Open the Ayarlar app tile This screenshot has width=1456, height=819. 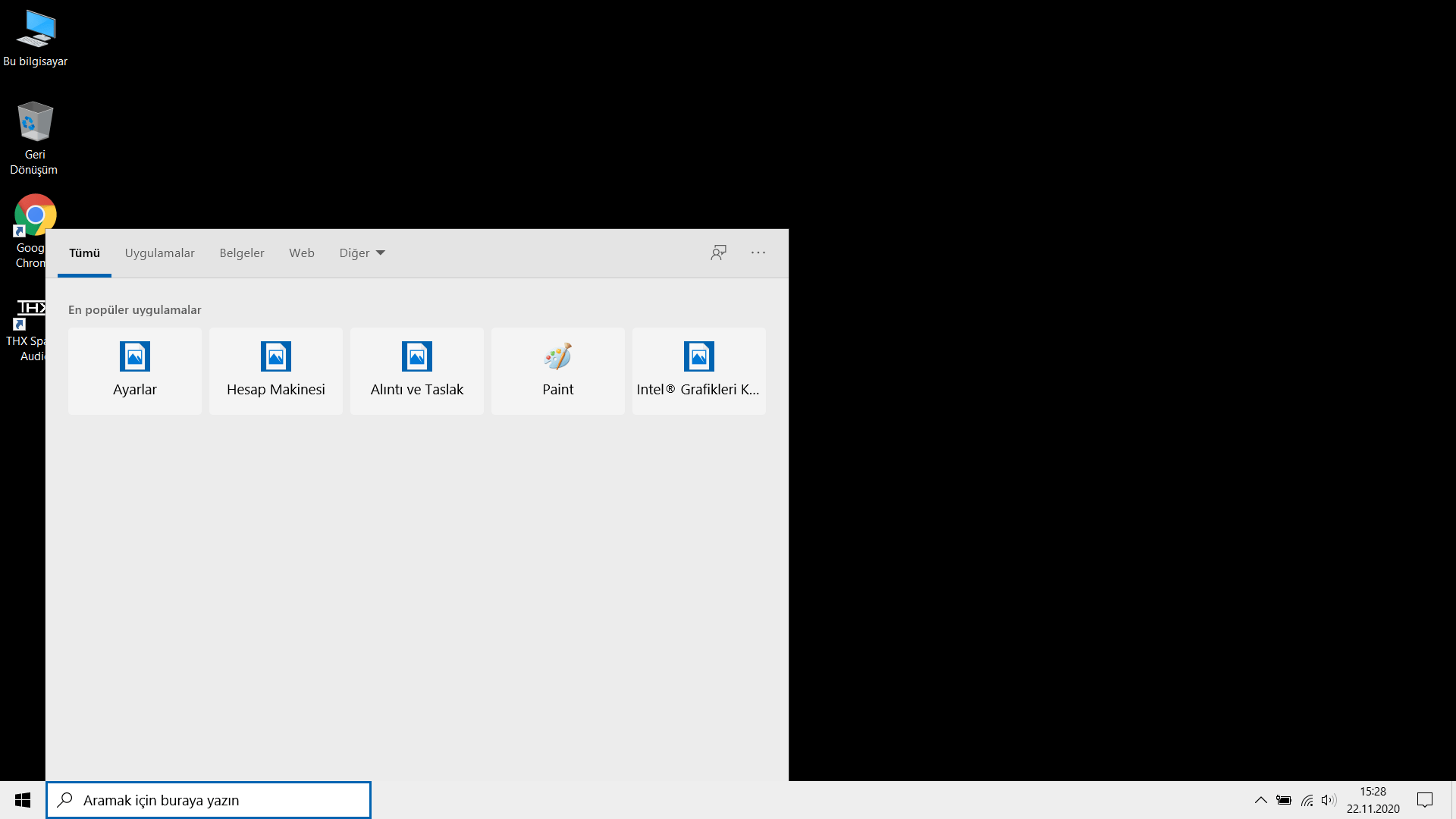tap(135, 371)
